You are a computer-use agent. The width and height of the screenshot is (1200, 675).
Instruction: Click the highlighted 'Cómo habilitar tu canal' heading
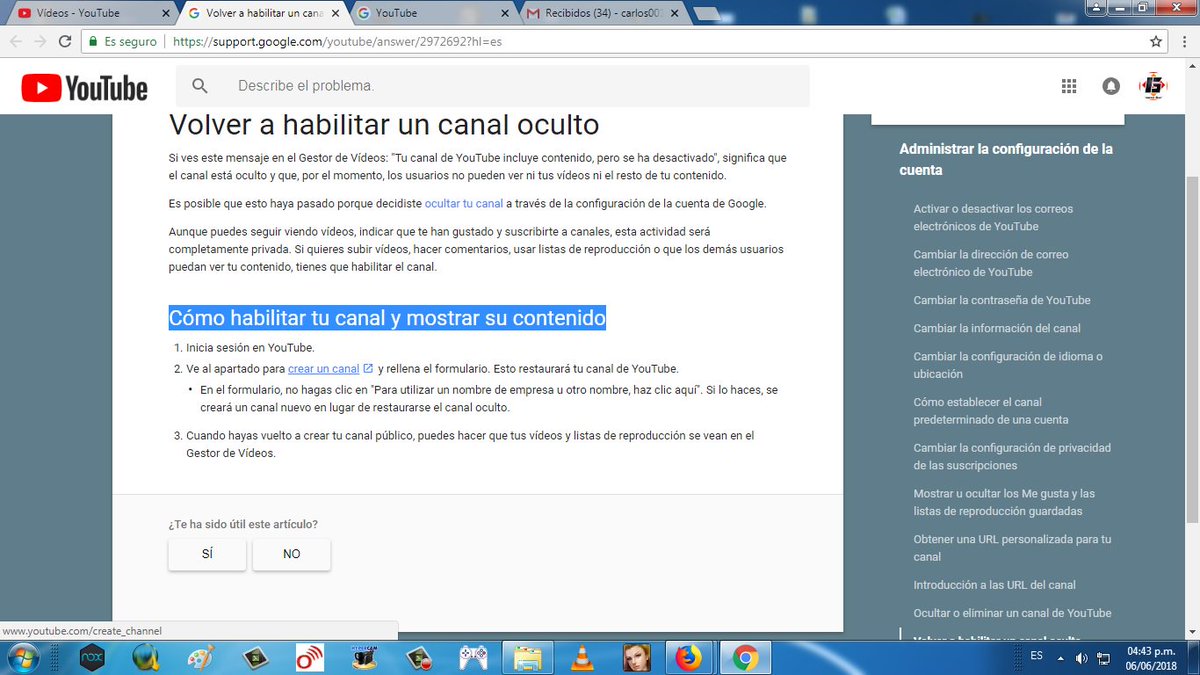click(x=387, y=318)
